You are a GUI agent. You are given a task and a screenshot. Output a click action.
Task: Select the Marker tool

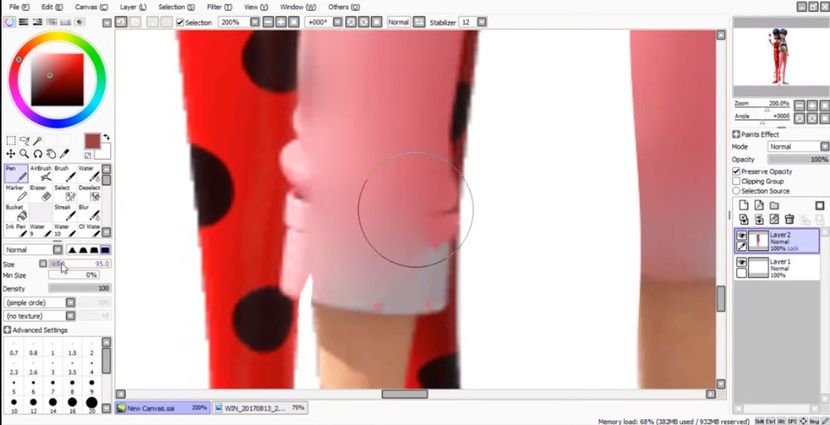(x=16, y=193)
